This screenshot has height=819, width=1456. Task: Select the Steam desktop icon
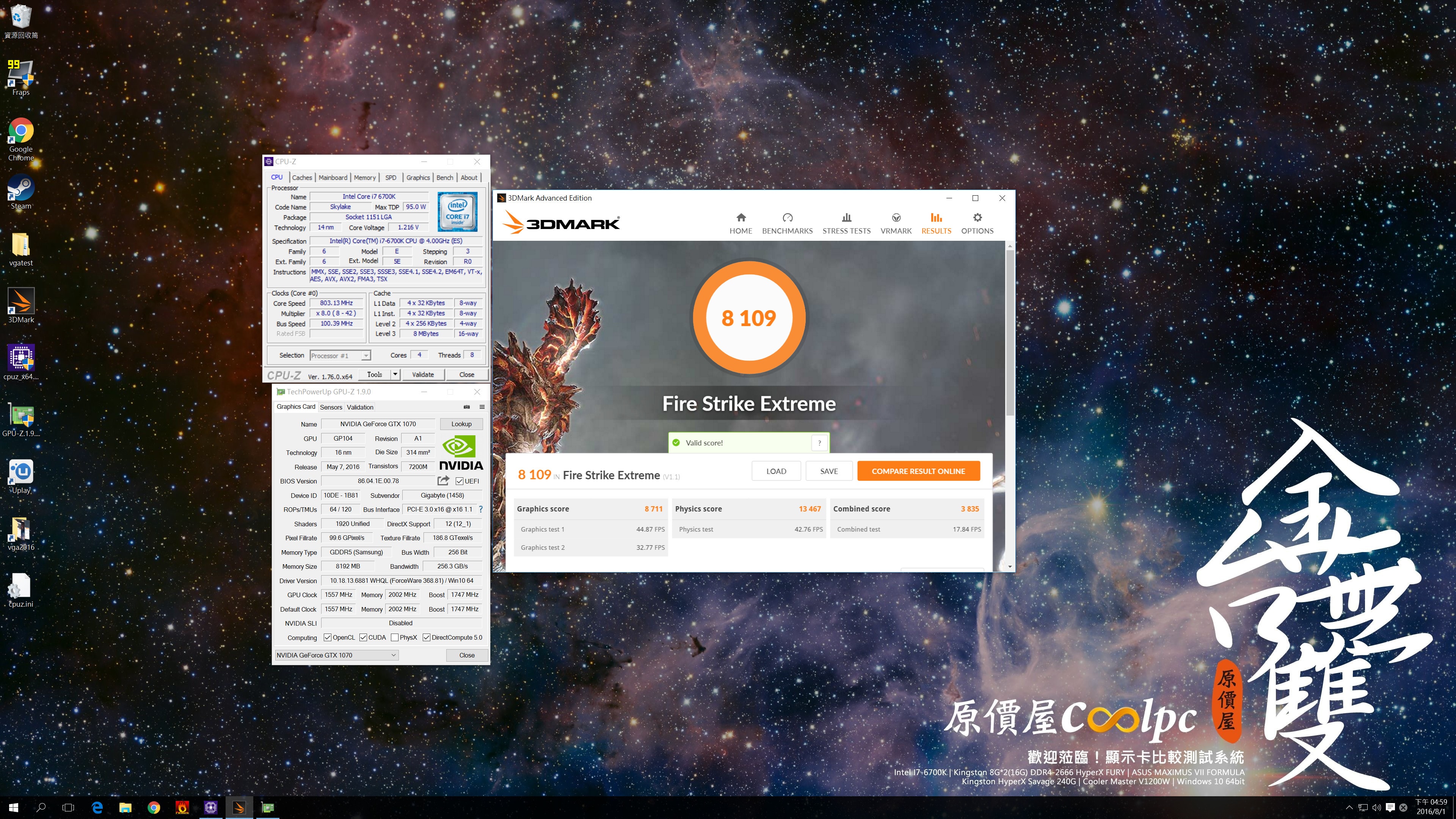coord(21,192)
